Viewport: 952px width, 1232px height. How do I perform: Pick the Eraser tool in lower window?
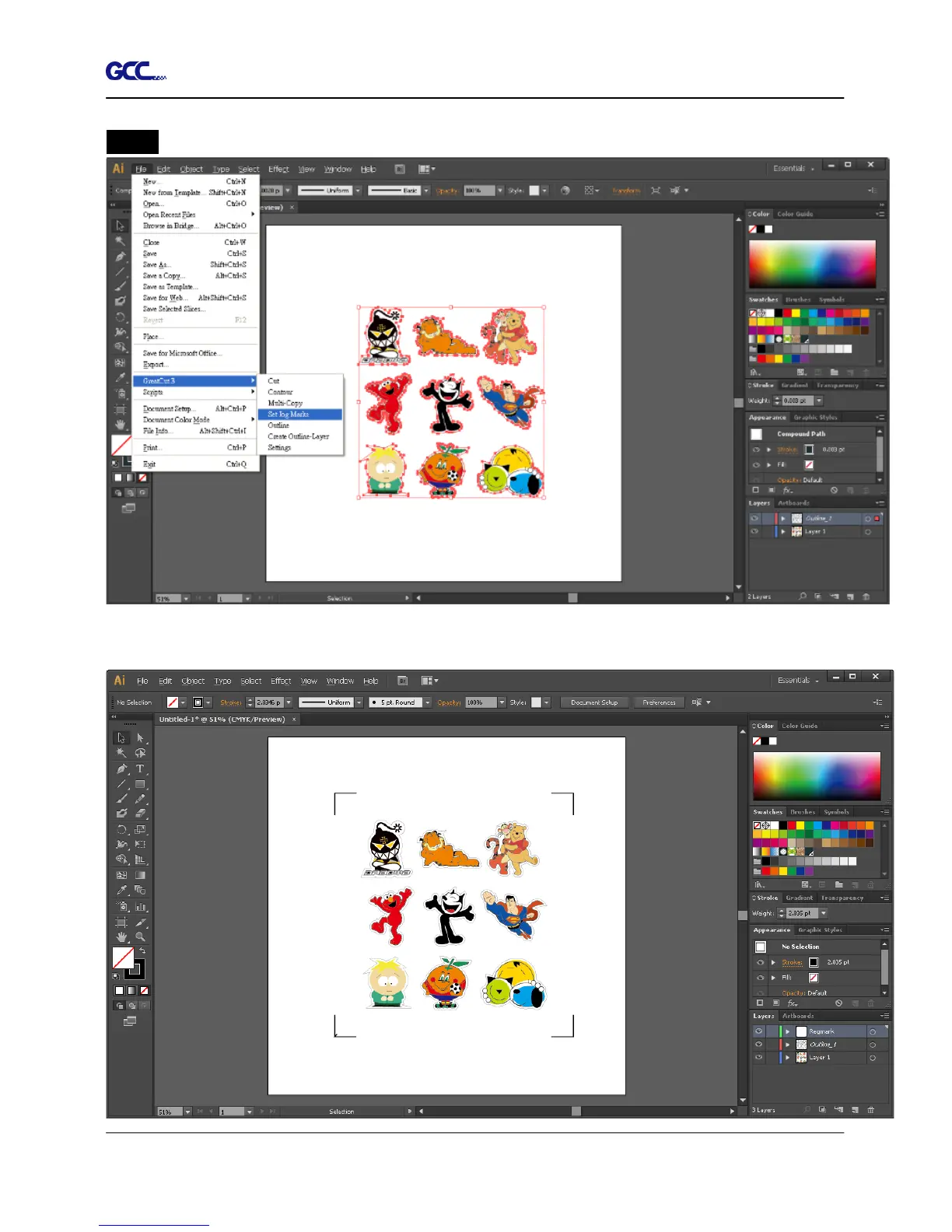tap(140, 814)
